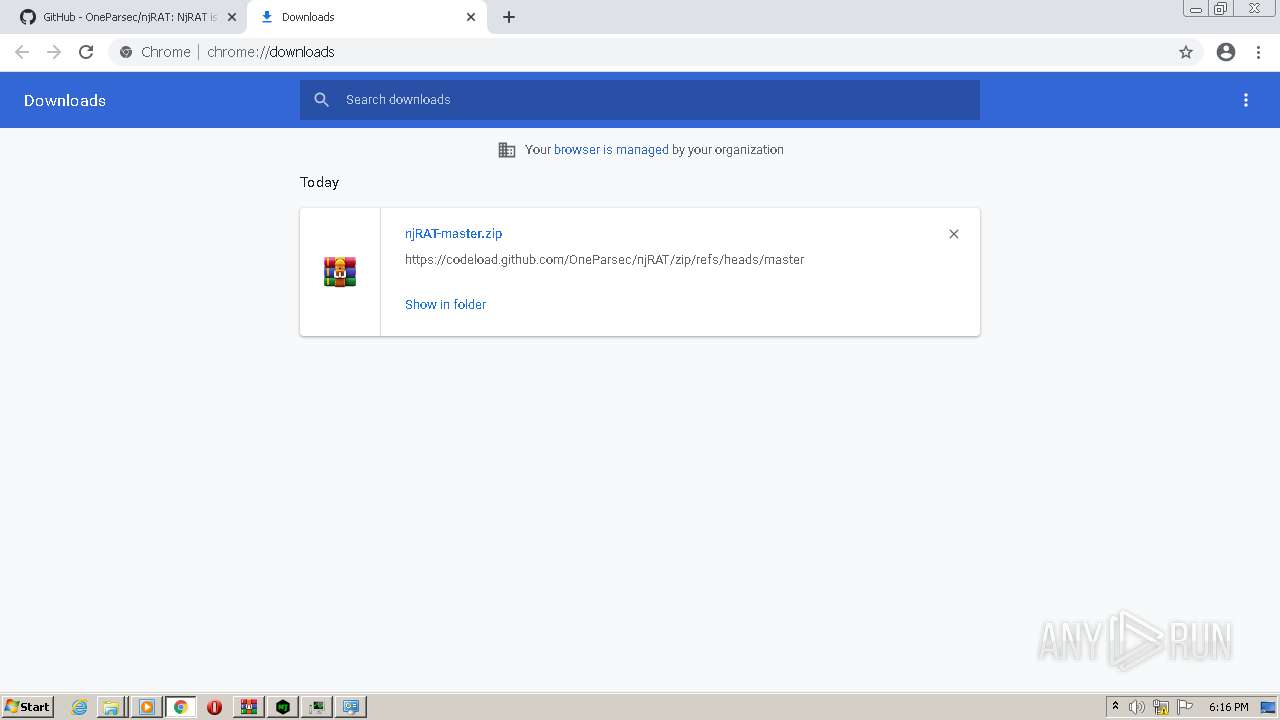Screen dimensions: 1280x720
Task: Open the njRAT-master.zip file link
Action: pos(454,233)
